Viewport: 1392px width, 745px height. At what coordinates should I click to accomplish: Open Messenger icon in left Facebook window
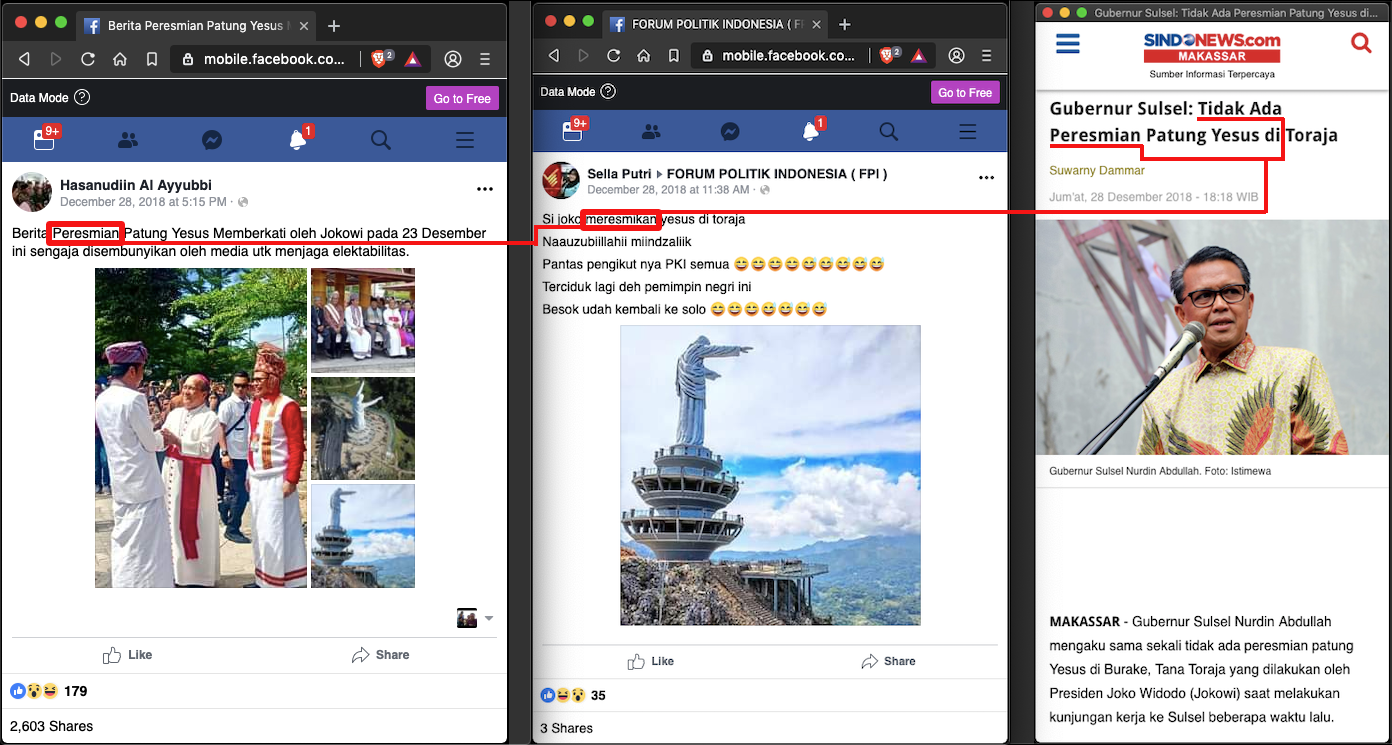coord(212,140)
